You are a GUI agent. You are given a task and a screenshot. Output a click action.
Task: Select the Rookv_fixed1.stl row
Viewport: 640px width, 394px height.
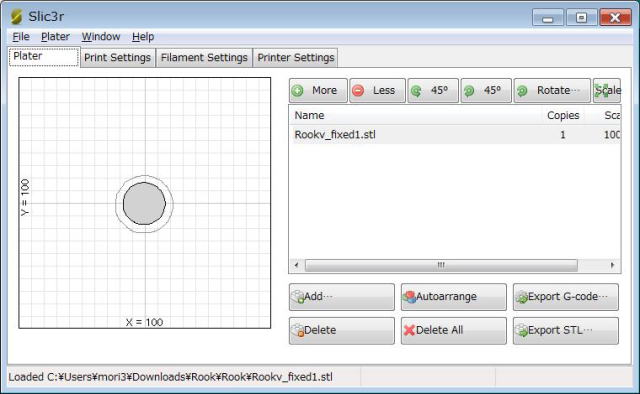pyautogui.click(x=455, y=135)
